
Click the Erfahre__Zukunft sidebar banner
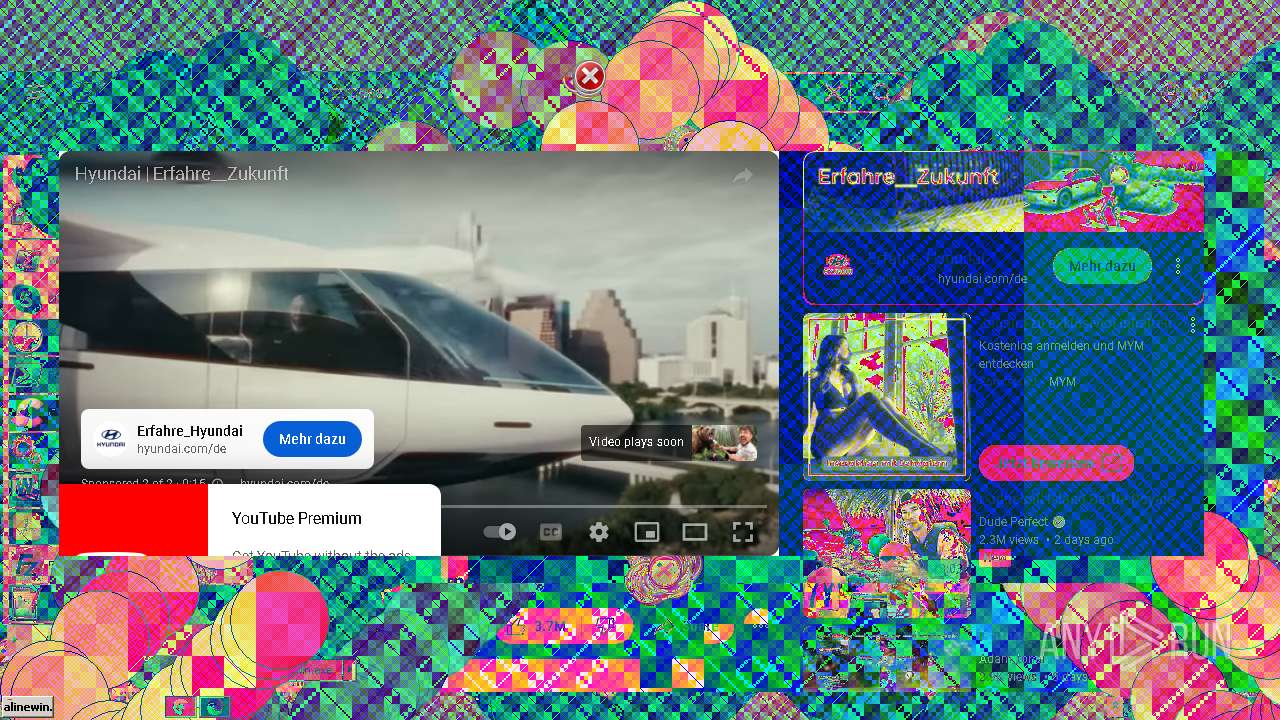tap(1003, 192)
